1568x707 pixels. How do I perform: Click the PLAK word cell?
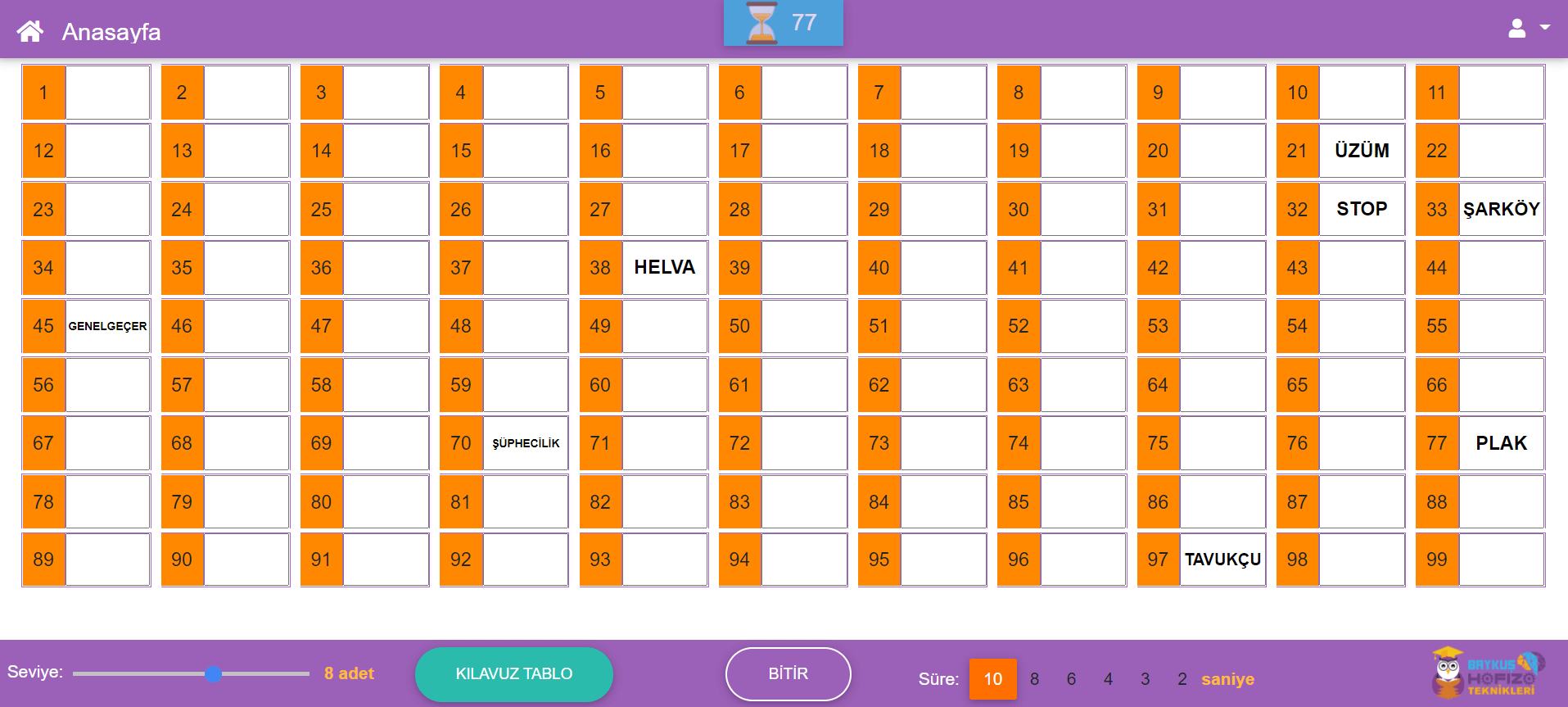(1501, 443)
